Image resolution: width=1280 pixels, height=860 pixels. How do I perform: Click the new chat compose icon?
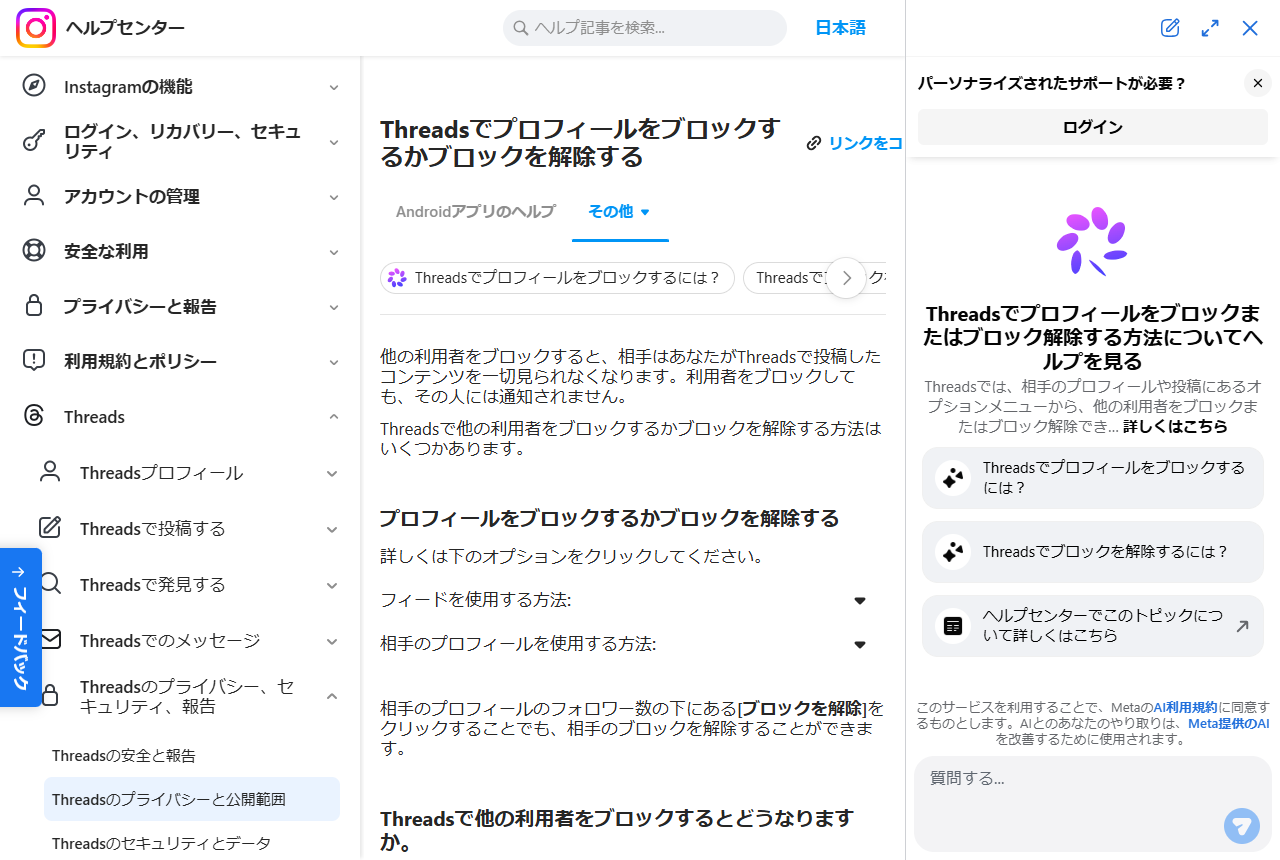1170,28
